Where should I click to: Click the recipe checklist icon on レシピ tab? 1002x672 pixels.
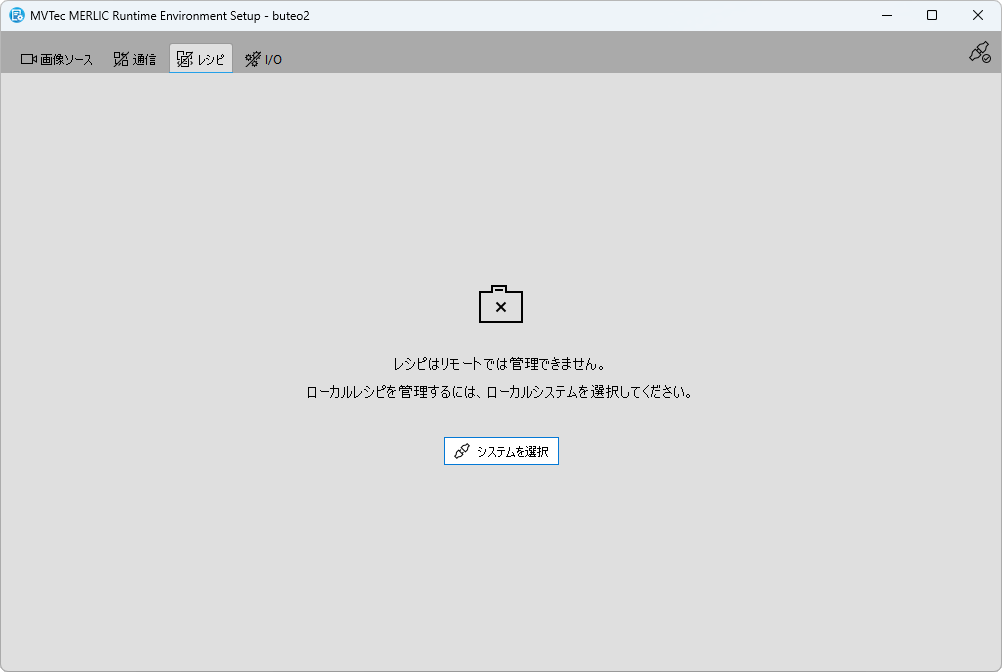click(184, 60)
